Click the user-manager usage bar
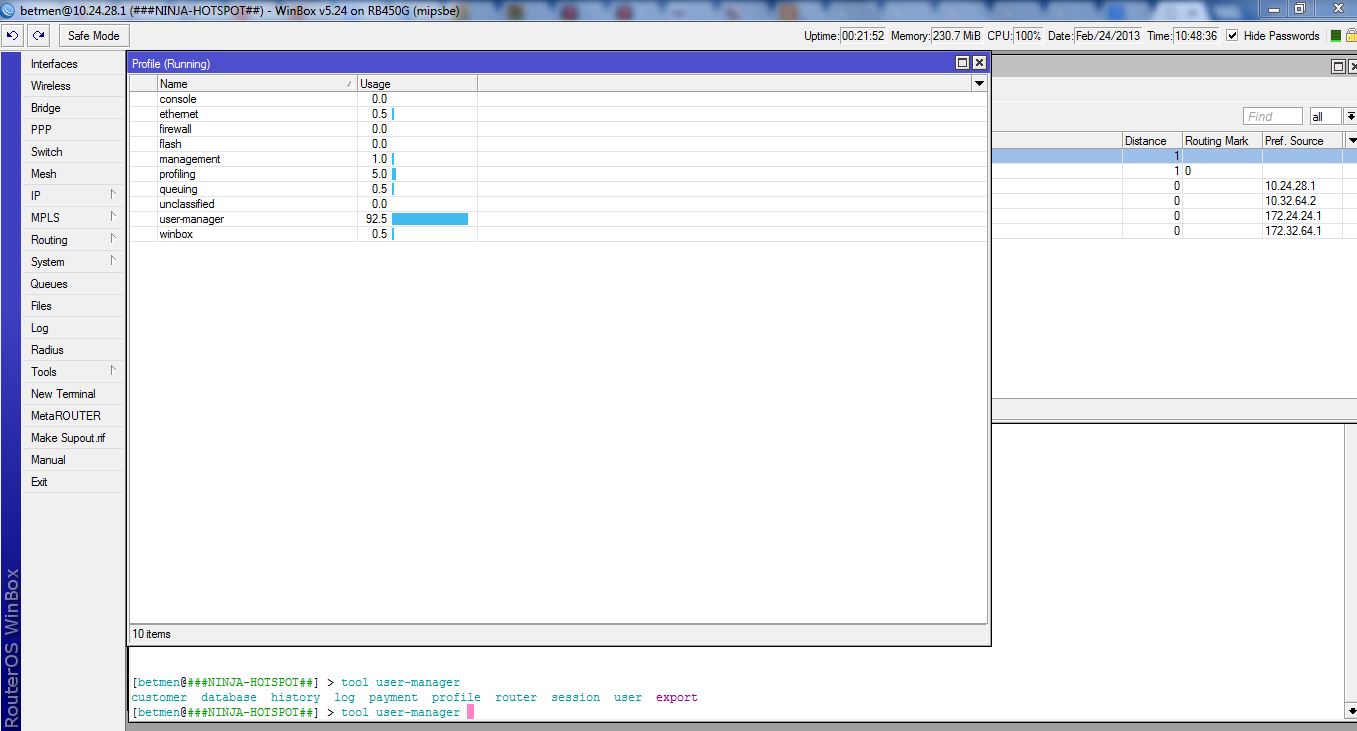The width and height of the screenshot is (1357, 731). [x=429, y=219]
